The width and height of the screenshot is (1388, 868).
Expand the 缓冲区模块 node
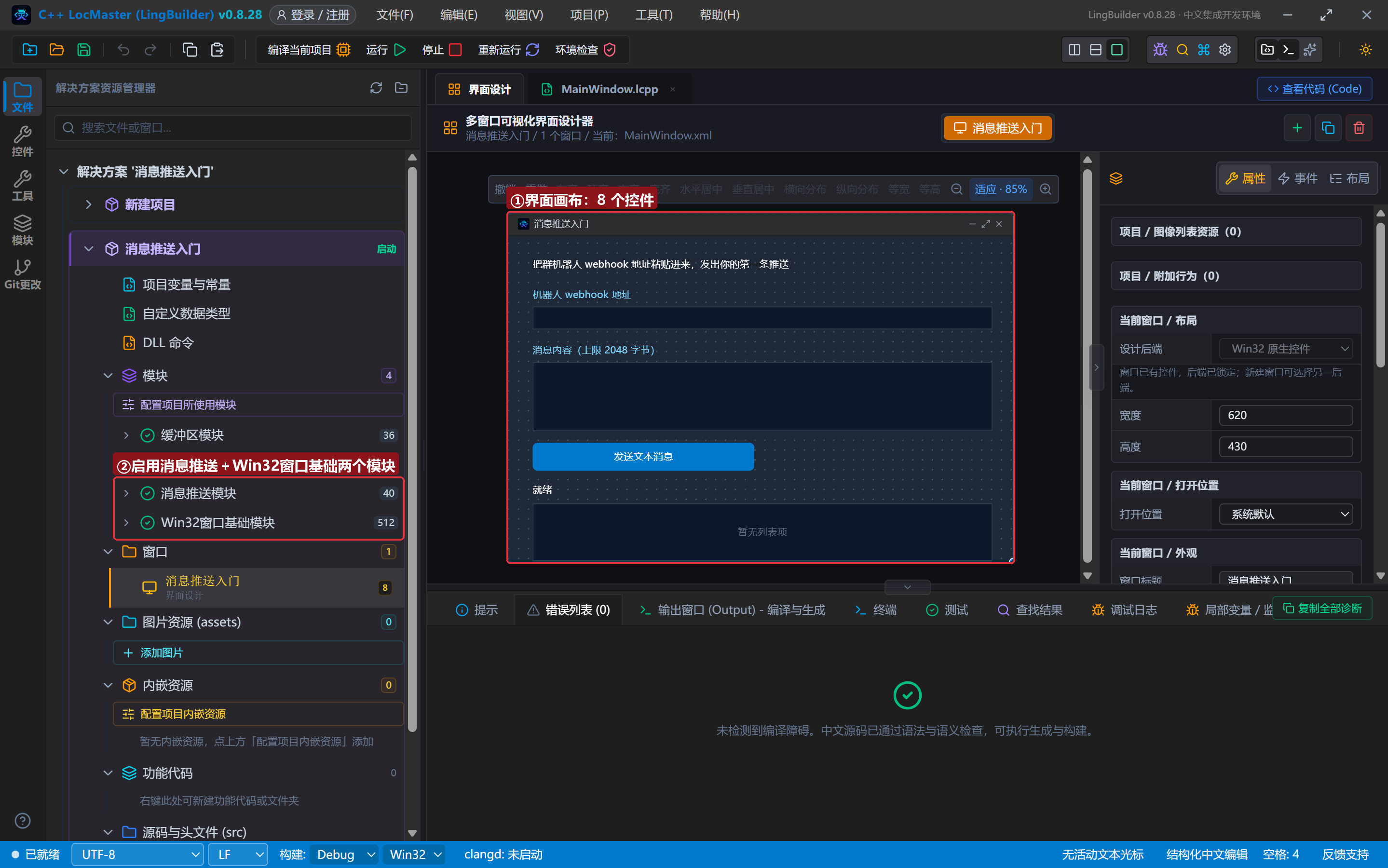(126, 435)
